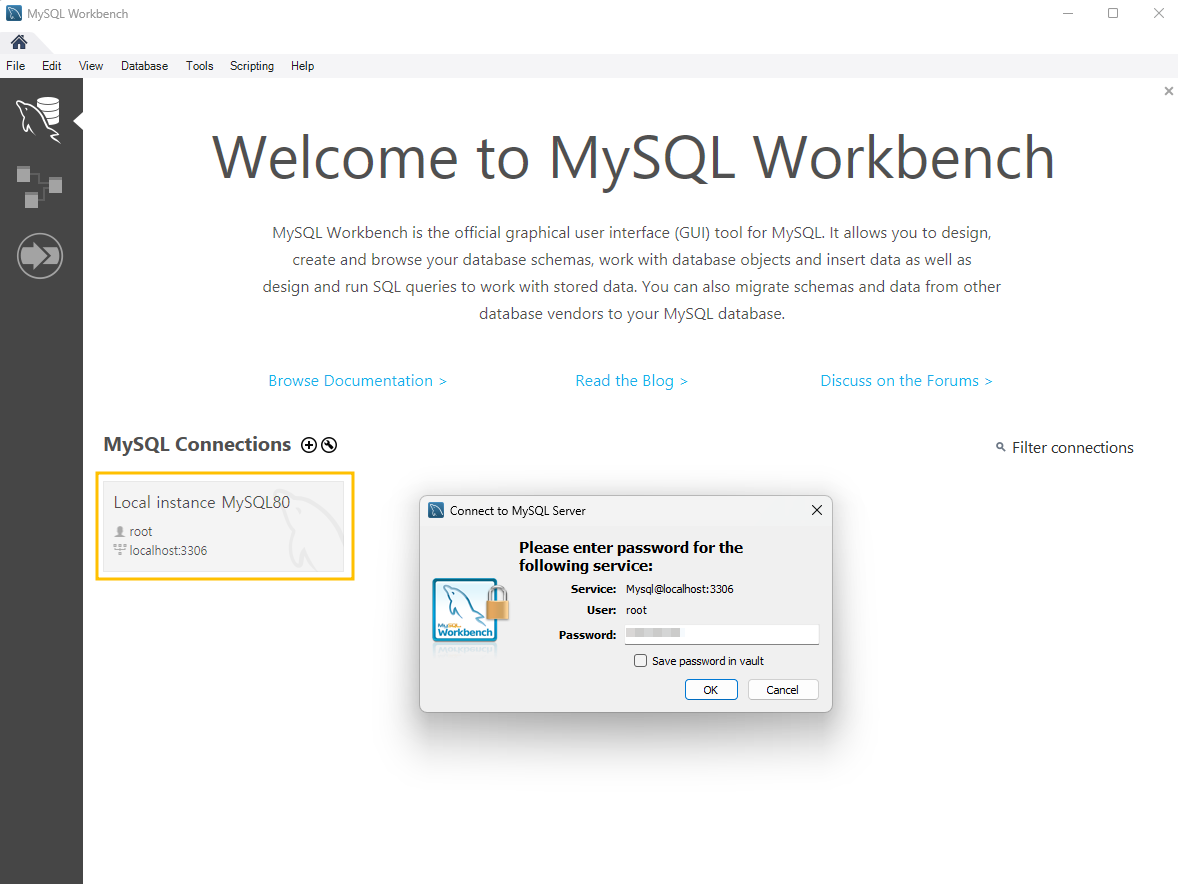Open the Help menu
This screenshot has height=884, width=1178.
click(303, 66)
